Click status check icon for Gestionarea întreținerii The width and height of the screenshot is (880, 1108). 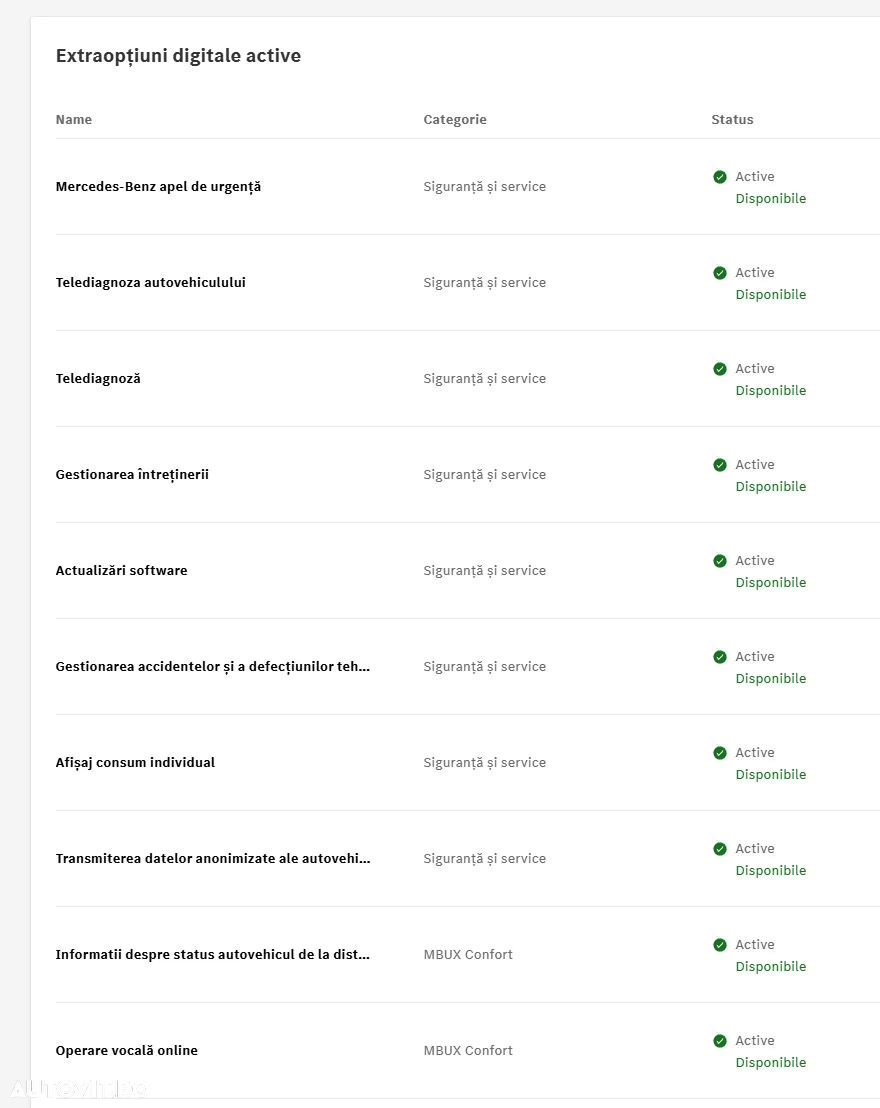(720, 465)
